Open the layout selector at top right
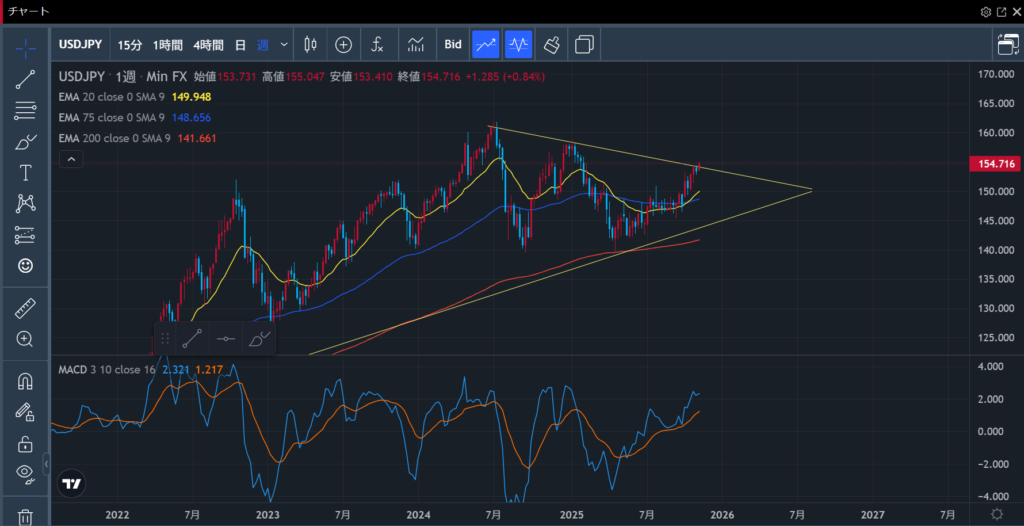Screen dimensions: 1024x526 click(1007, 44)
